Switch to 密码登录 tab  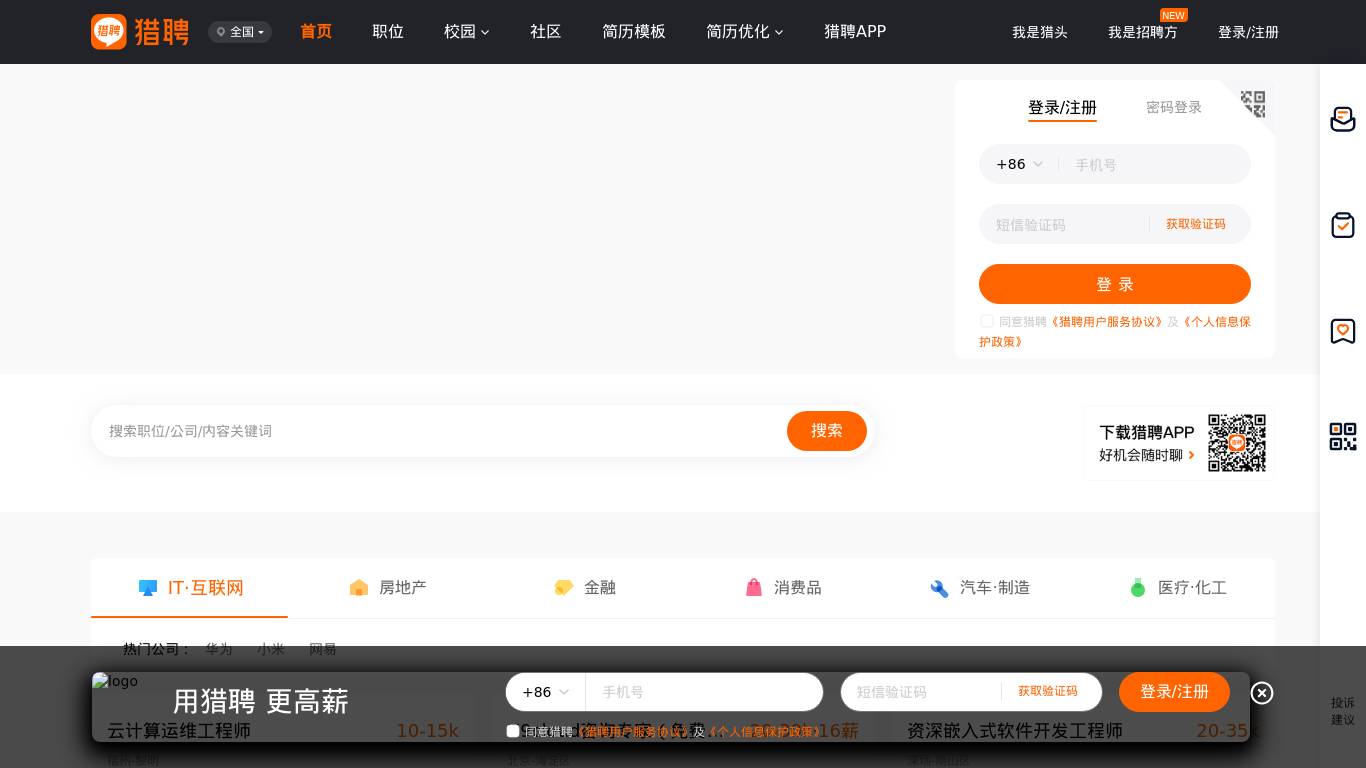point(1173,107)
